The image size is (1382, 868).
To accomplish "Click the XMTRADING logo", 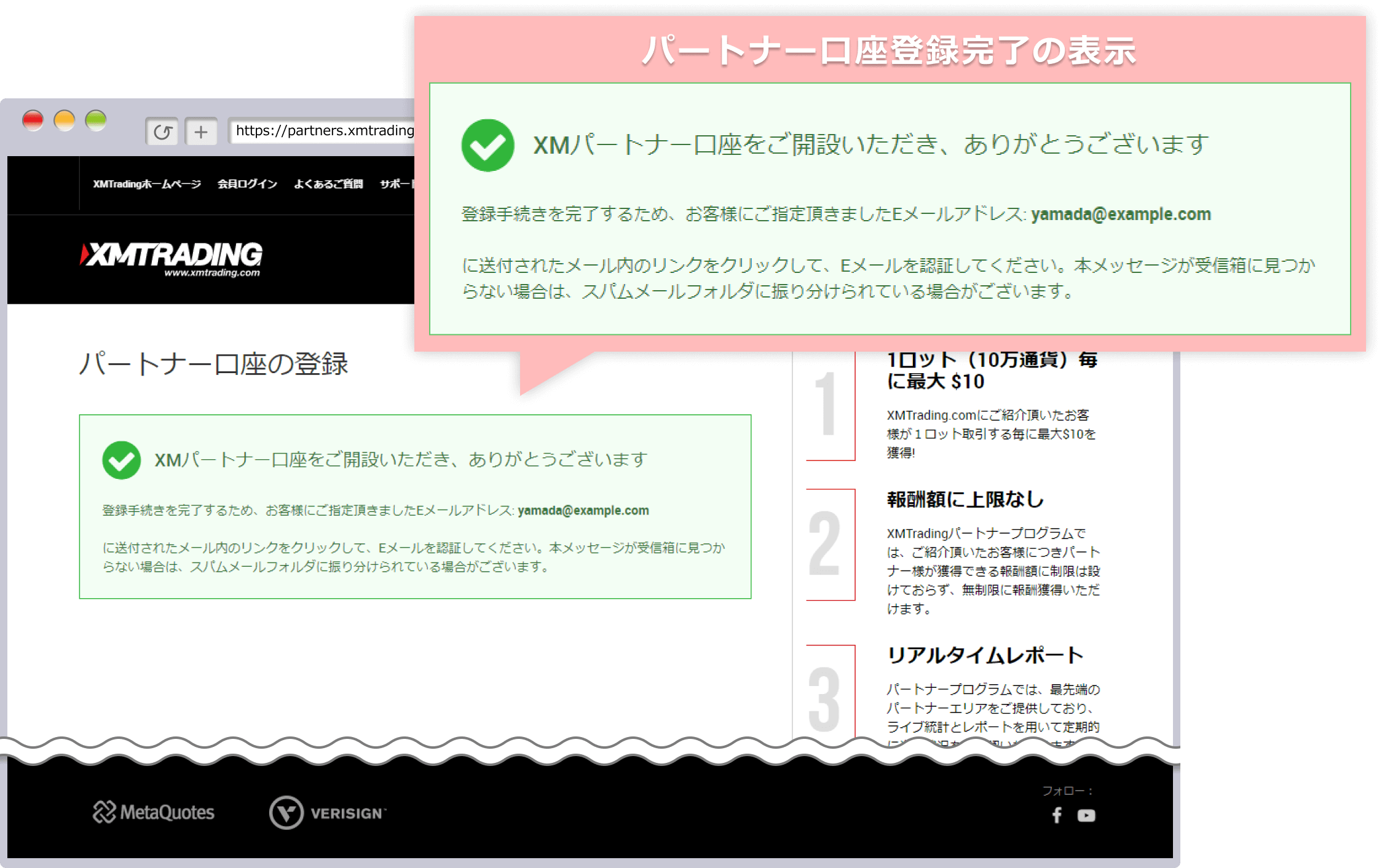I will click(172, 259).
